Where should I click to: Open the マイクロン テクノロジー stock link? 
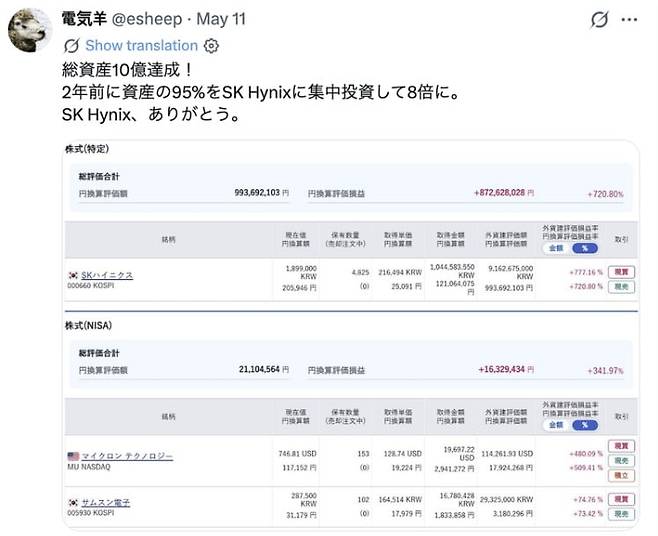click(127, 456)
